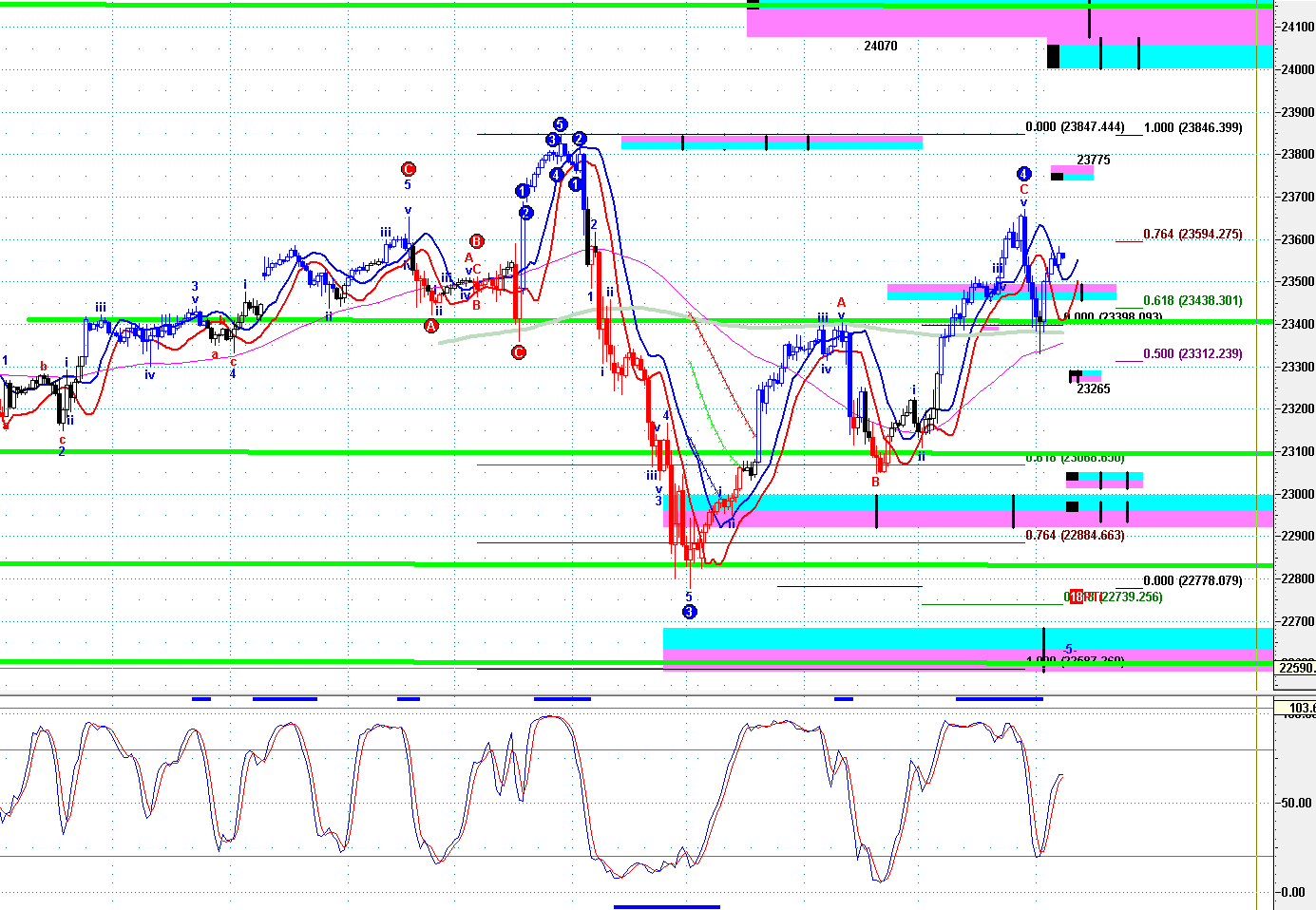This screenshot has width=1316, height=910.
Task: Click the blue circled 5 at chart peak
Action: pyautogui.click(x=560, y=124)
